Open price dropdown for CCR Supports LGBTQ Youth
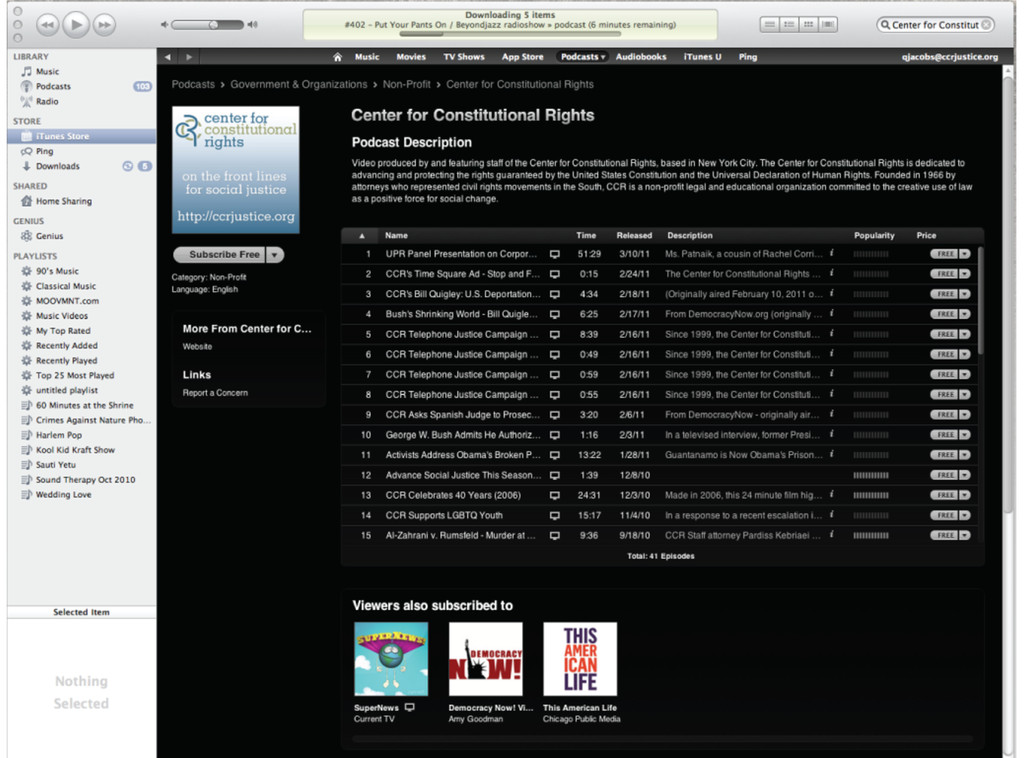 click(965, 515)
